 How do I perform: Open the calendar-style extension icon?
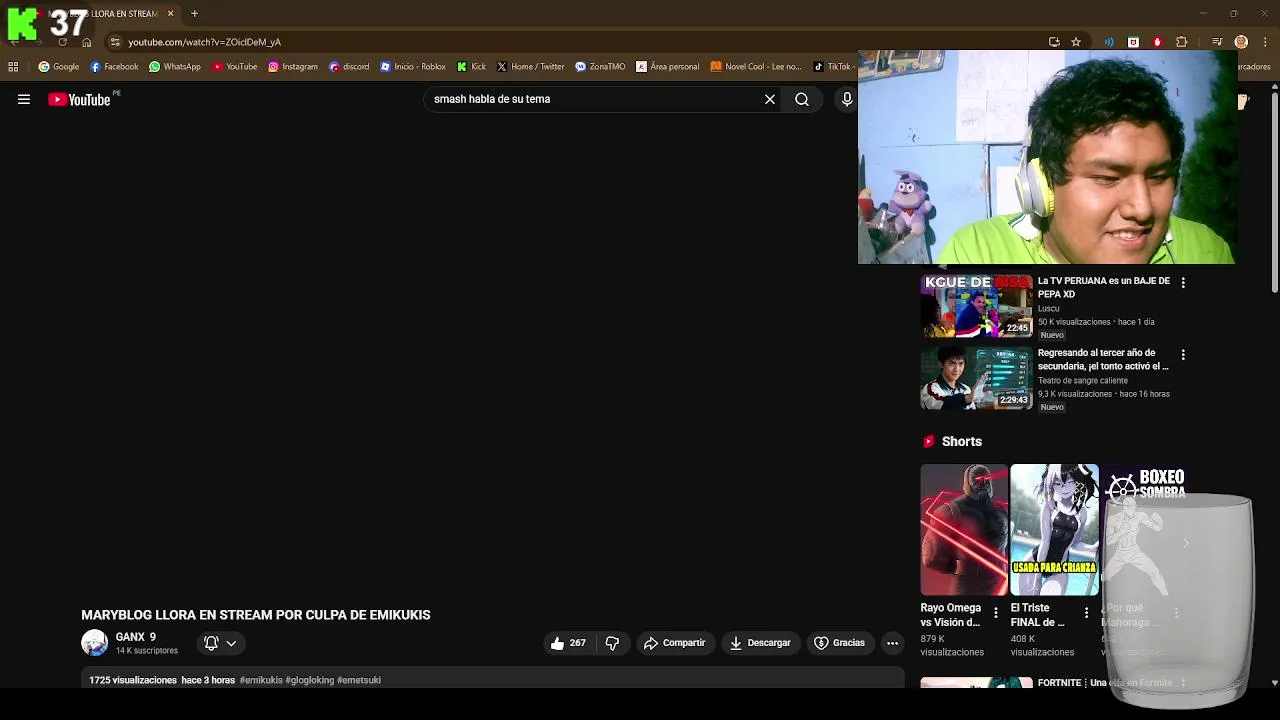1133,42
